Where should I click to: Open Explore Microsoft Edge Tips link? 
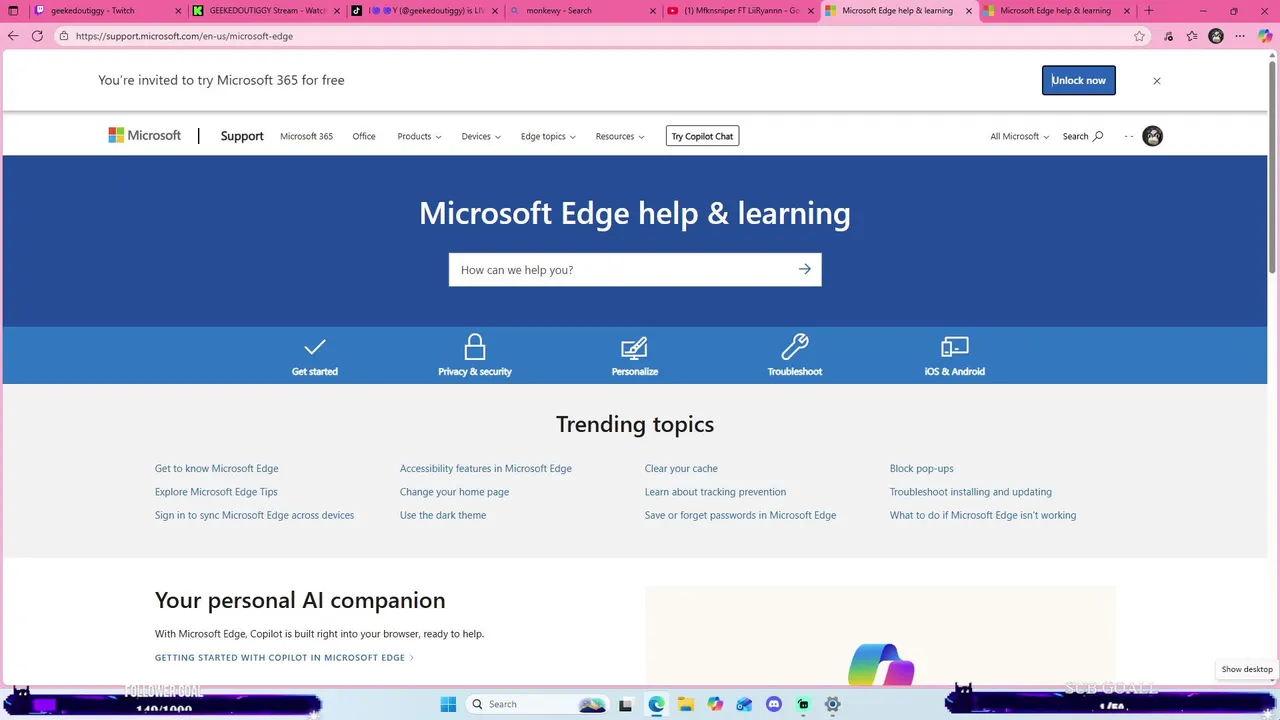click(216, 492)
